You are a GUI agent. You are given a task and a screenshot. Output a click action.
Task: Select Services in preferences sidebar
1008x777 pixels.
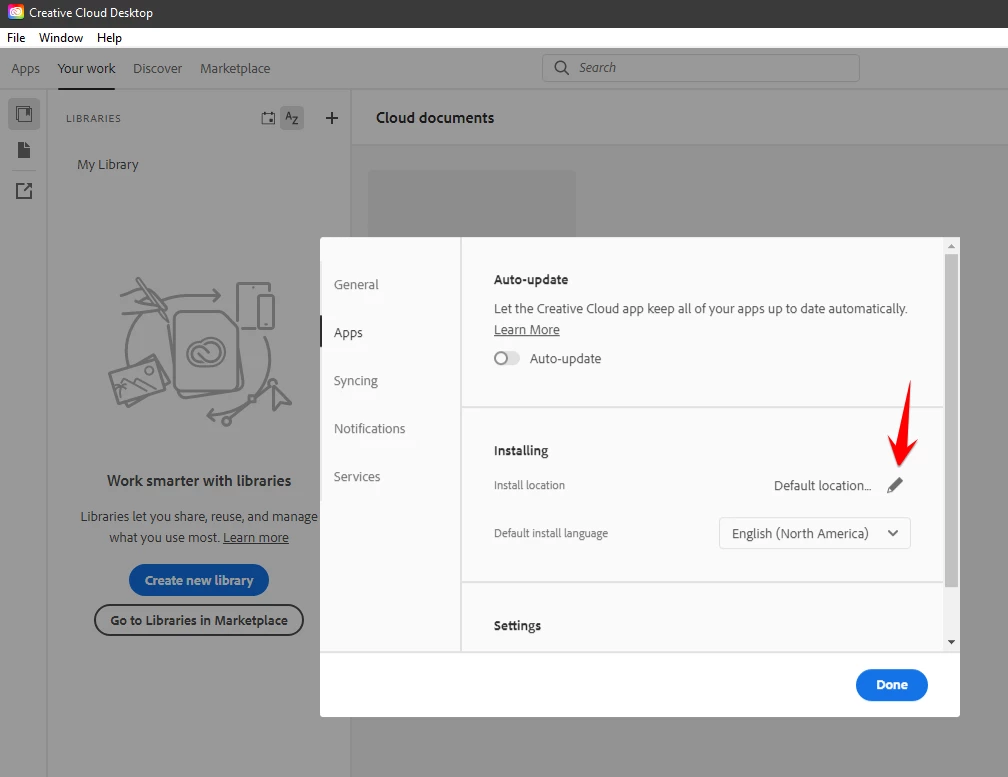pyautogui.click(x=357, y=477)
